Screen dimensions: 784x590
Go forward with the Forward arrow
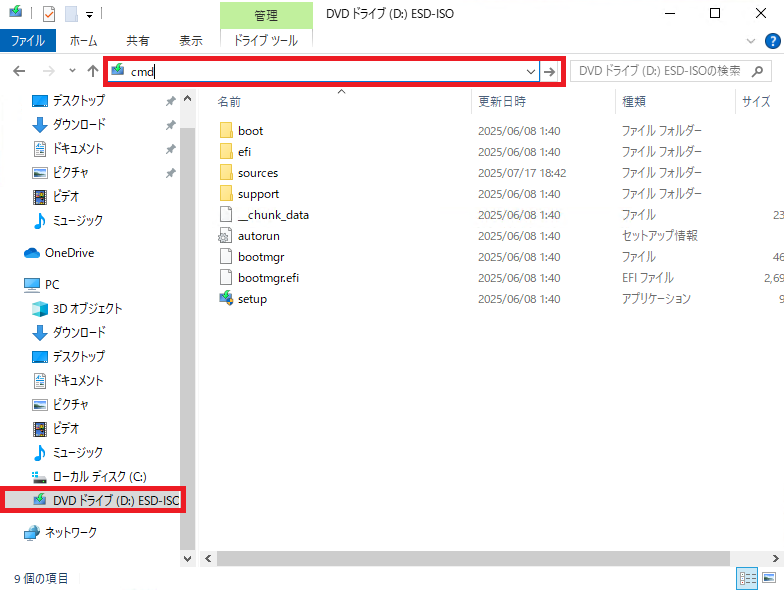(x=48, y=71)
